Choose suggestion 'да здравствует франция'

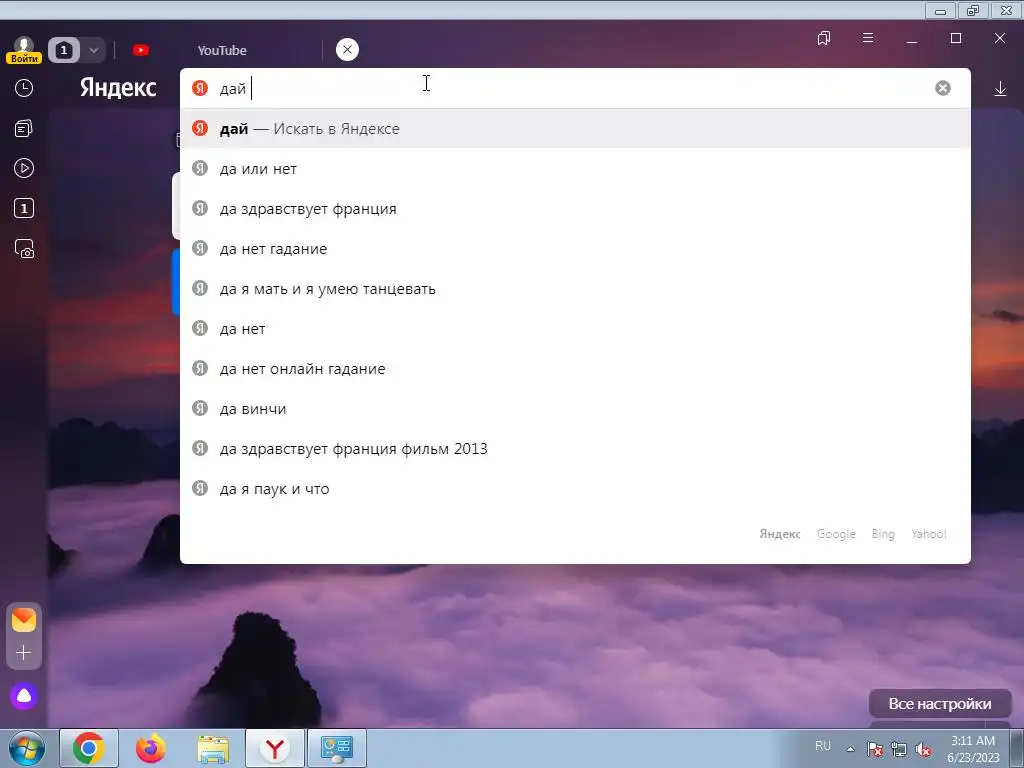(x=575, y=209)
